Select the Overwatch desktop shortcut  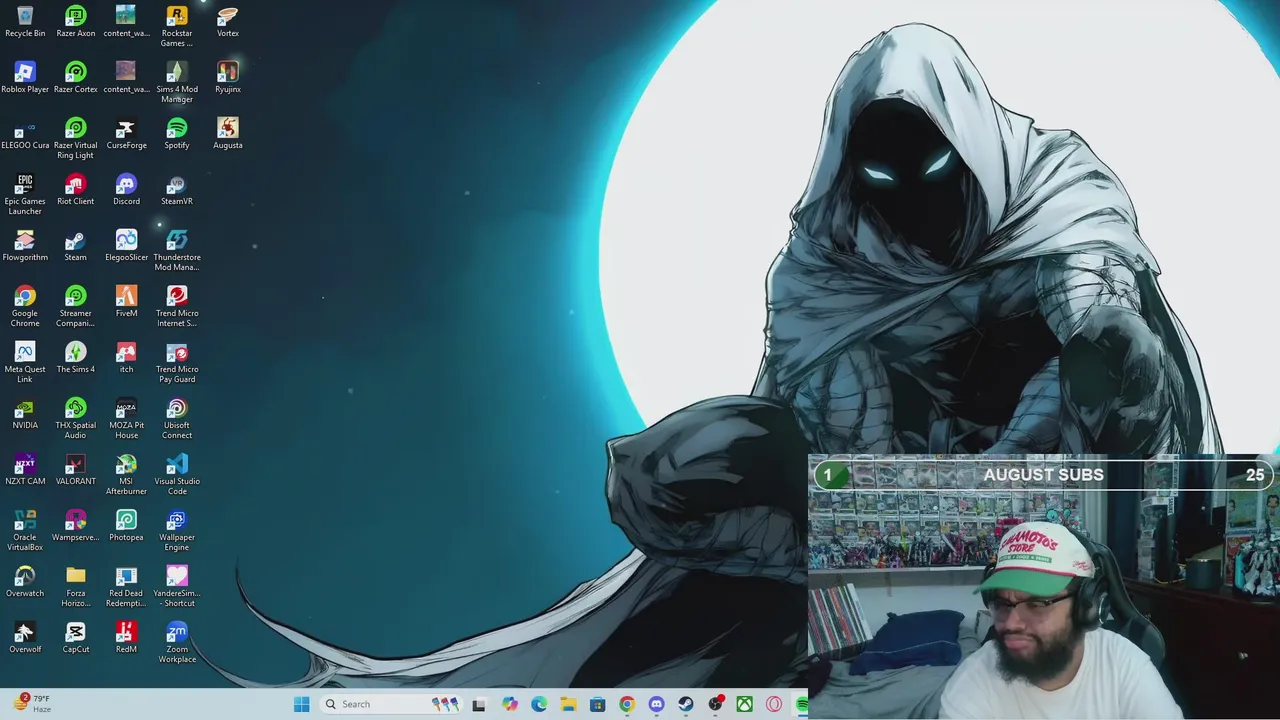[25, 582]
